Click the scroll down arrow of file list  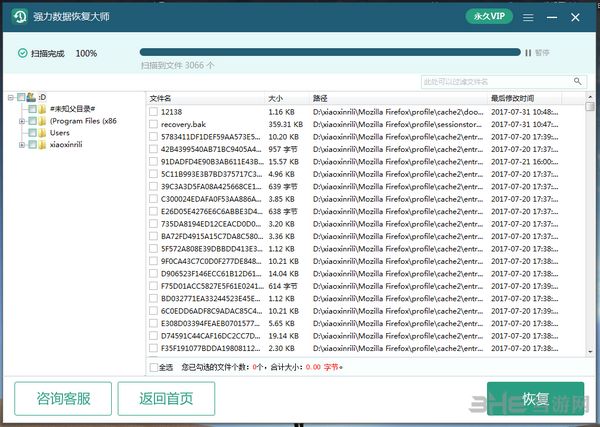tap(590, 351)
